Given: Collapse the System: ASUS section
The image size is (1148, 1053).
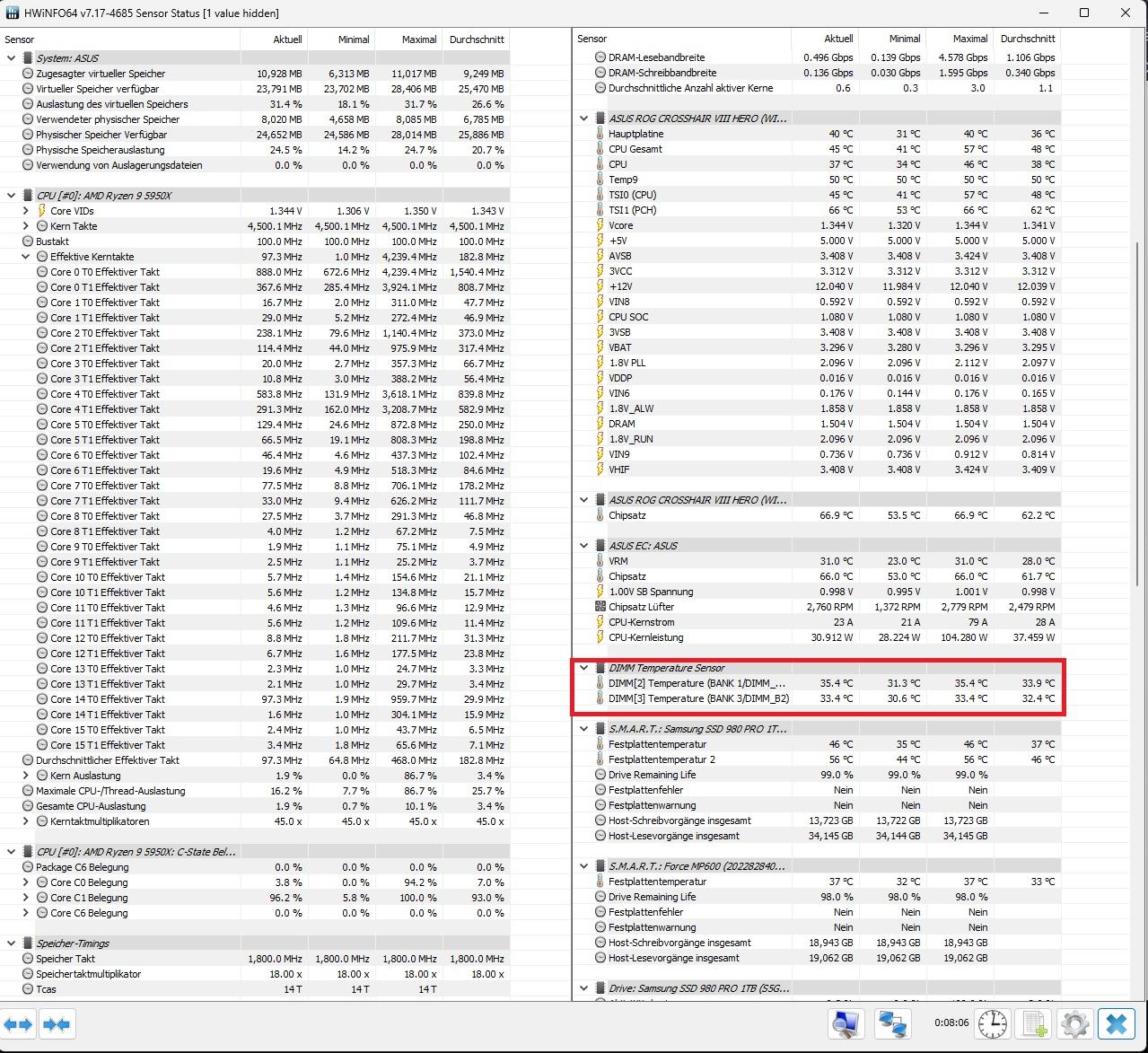Looking at the screenshot, I should (12, 58).
